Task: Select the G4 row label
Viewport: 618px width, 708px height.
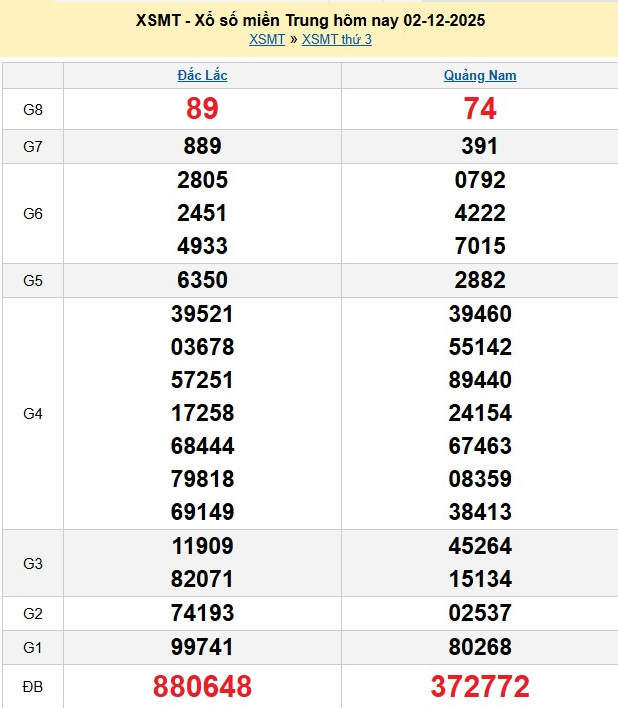Action: [x=33, y=413]
